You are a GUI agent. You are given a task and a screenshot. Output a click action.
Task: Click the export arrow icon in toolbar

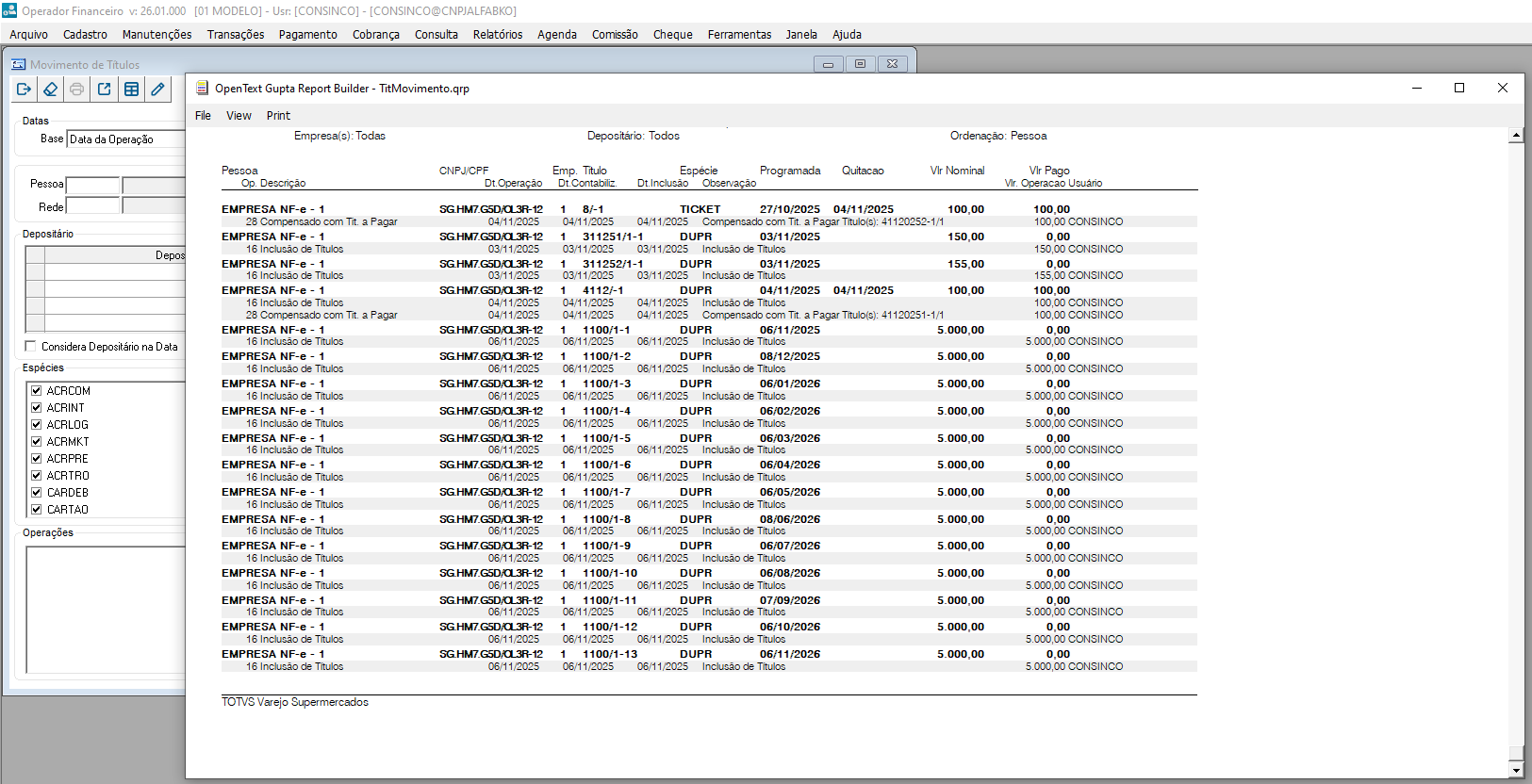[x=105, y=90]
